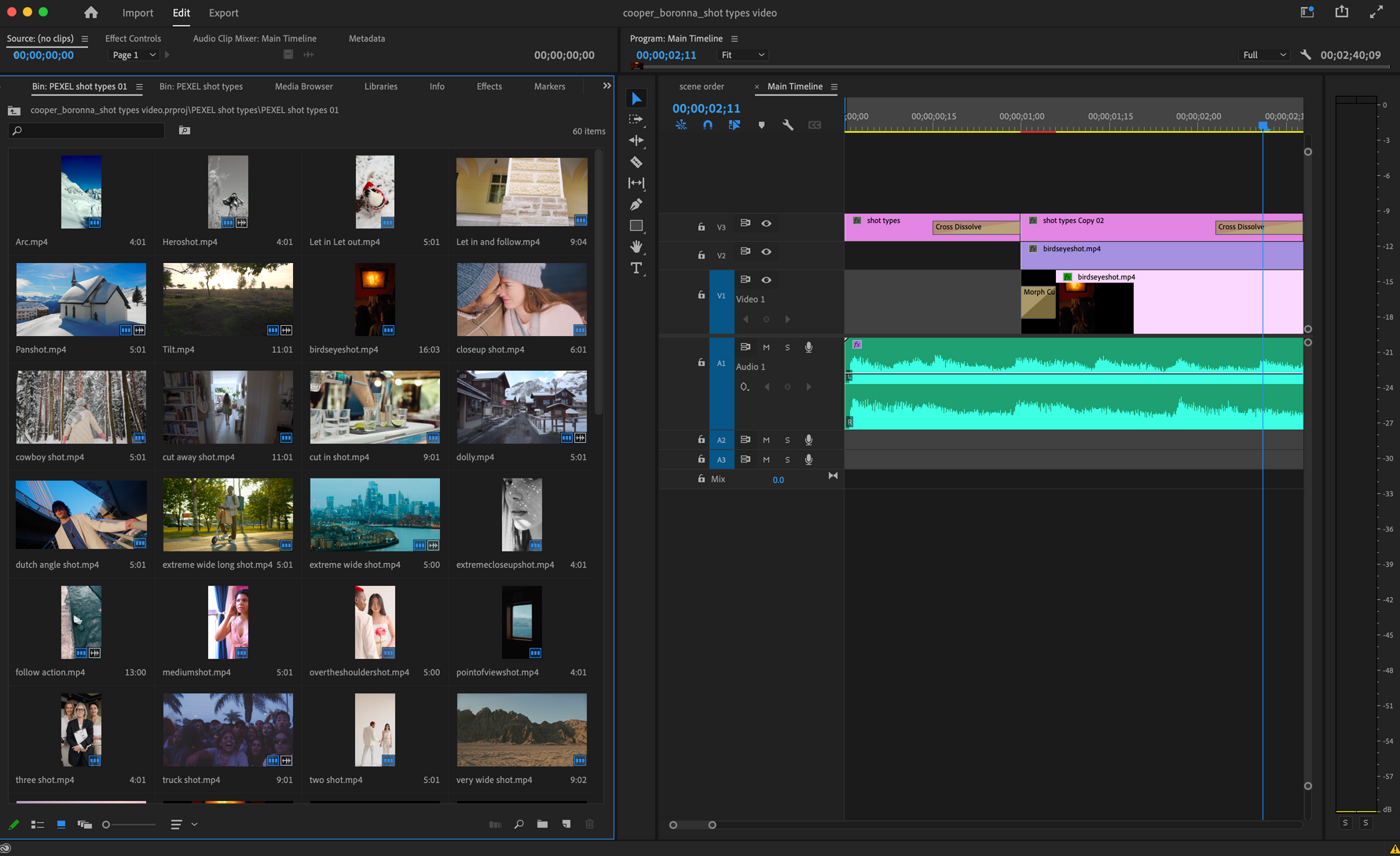Click the Home icon
The height and width of the screenshot is (856, 1400).
tap(91, 13)
